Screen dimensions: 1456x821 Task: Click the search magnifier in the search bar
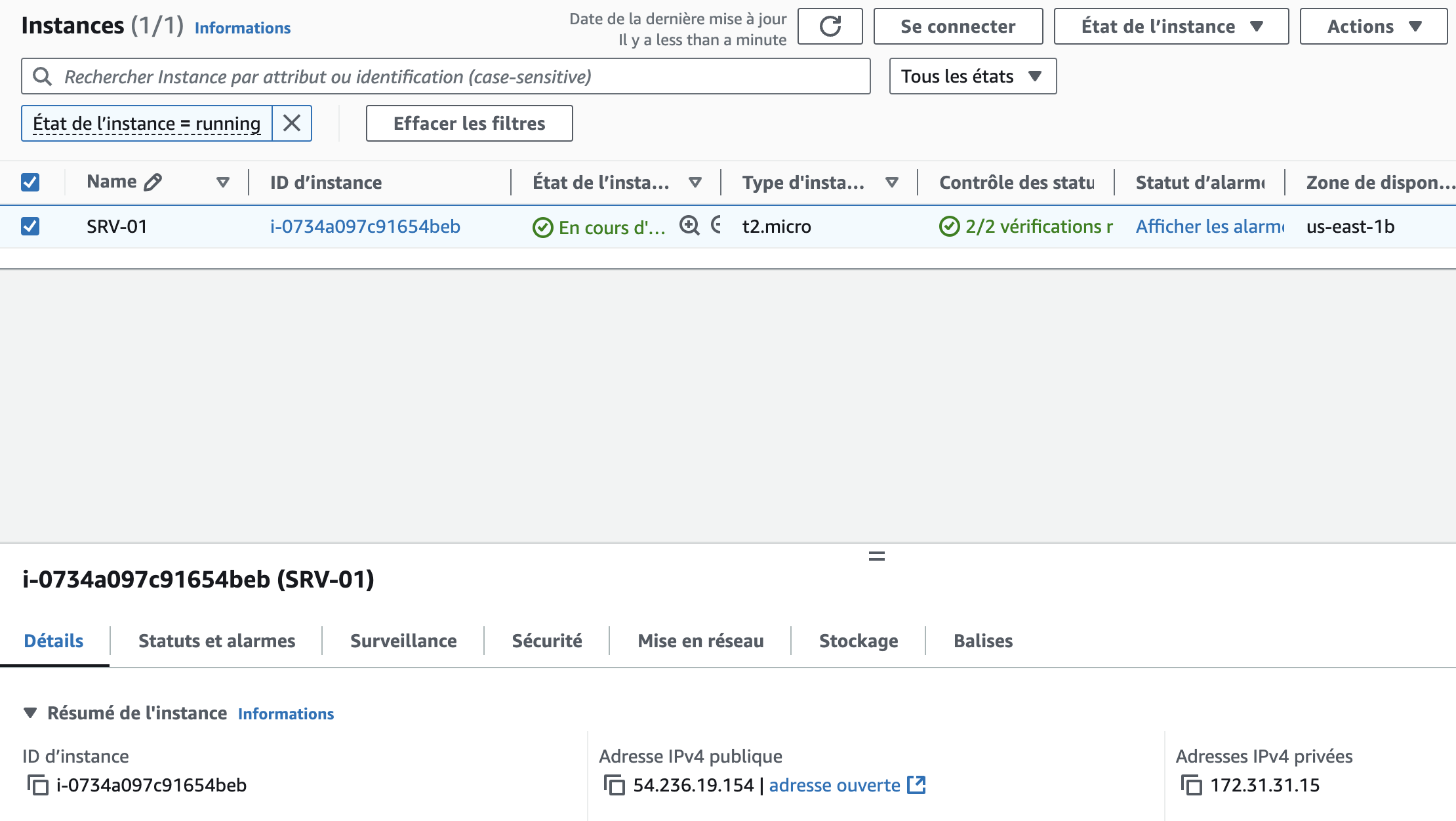click(x=42, y=76)
